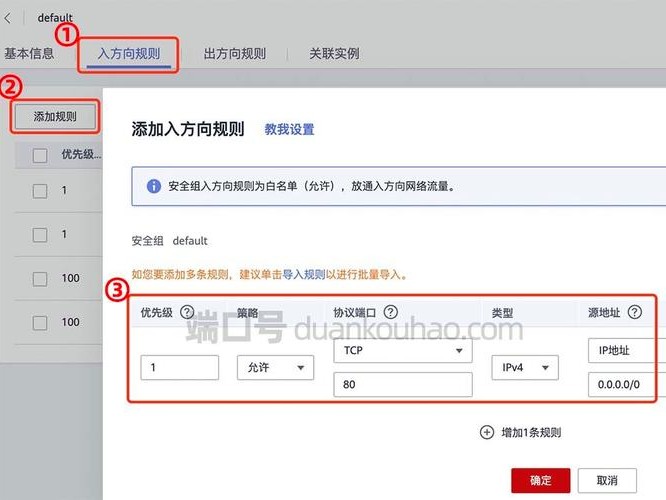666x500 pixels.
Task: Click the blue info icon in notice
Action: click(x=153, y=186)
